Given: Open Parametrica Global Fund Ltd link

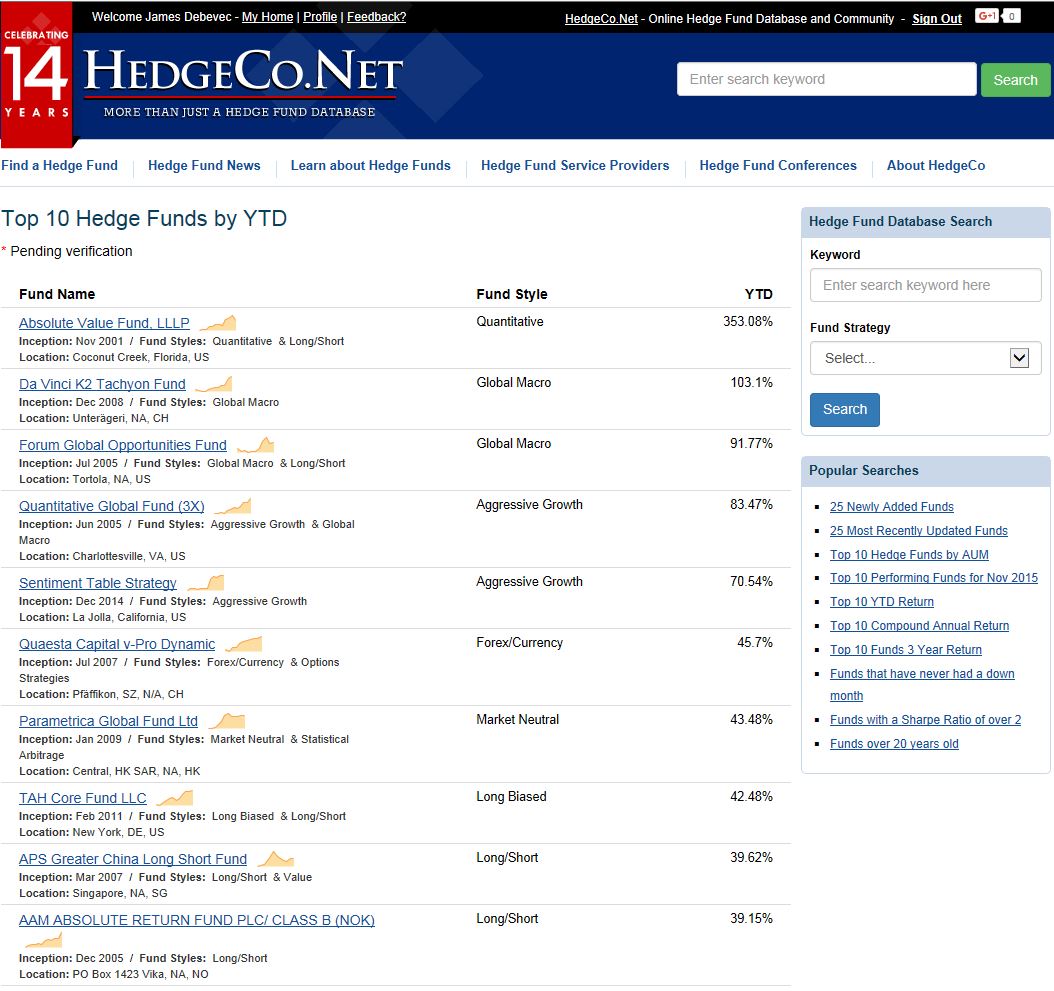Looking at the screenshot, I should pos(108,721).
